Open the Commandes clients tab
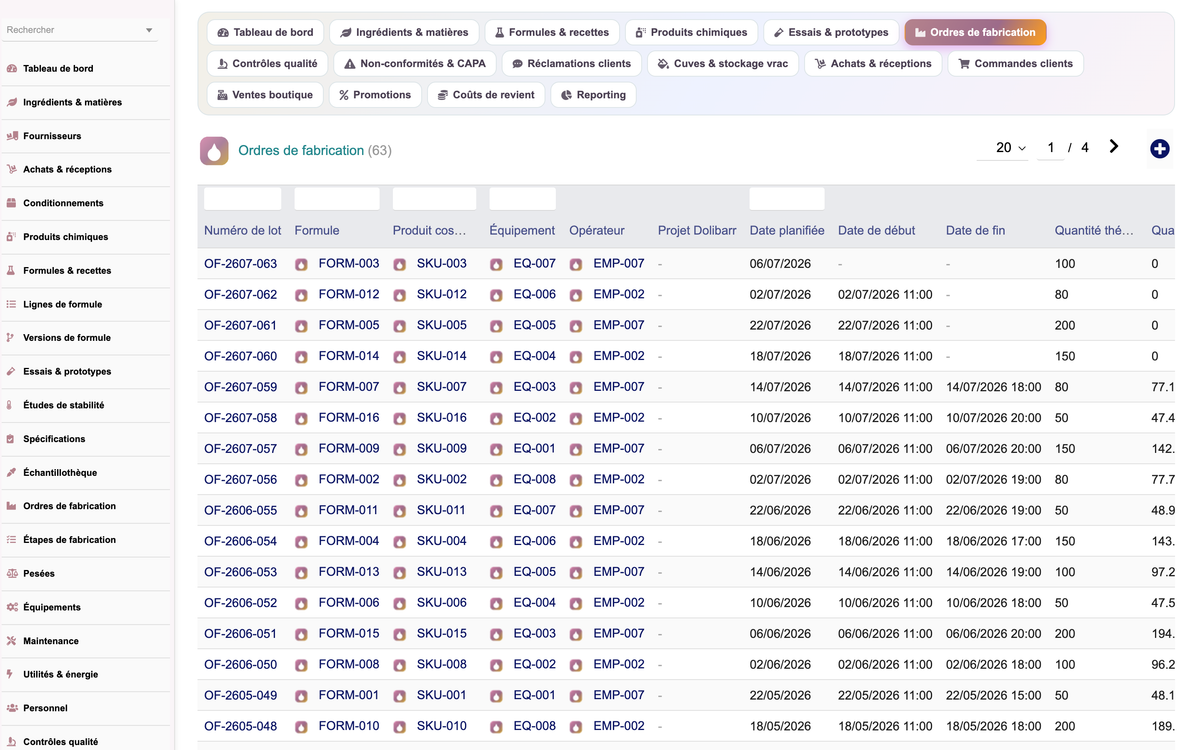The width and height of the screenshot is (1200, 750). click(1015, 63)
